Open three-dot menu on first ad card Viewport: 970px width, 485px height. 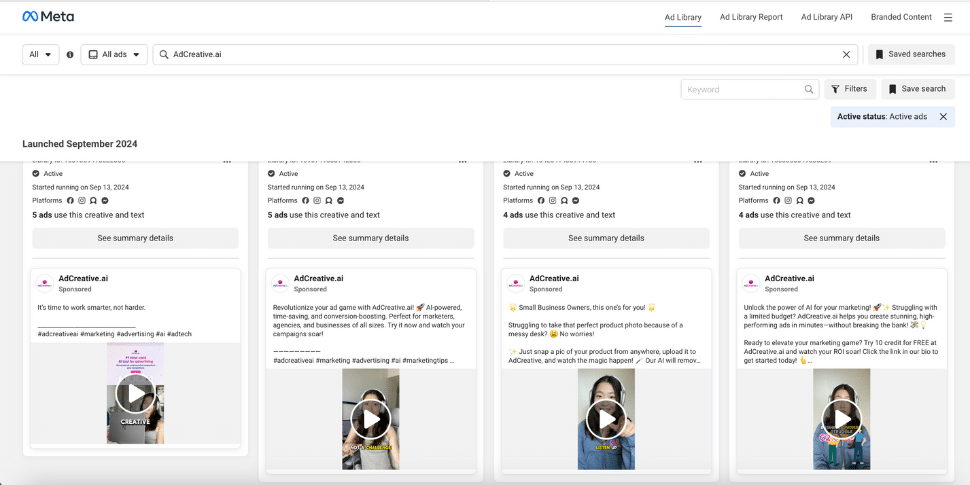[227, 162]
